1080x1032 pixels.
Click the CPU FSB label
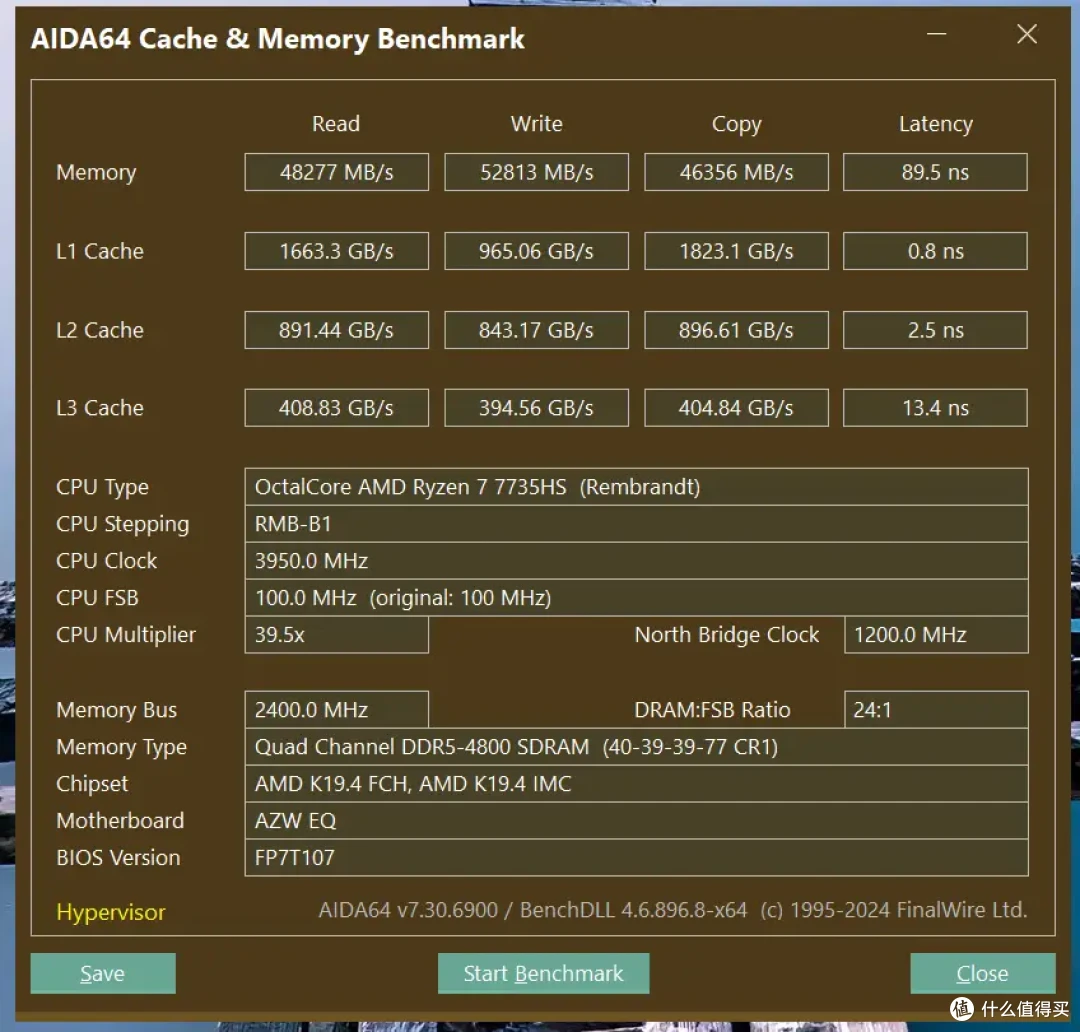point(97,597)
